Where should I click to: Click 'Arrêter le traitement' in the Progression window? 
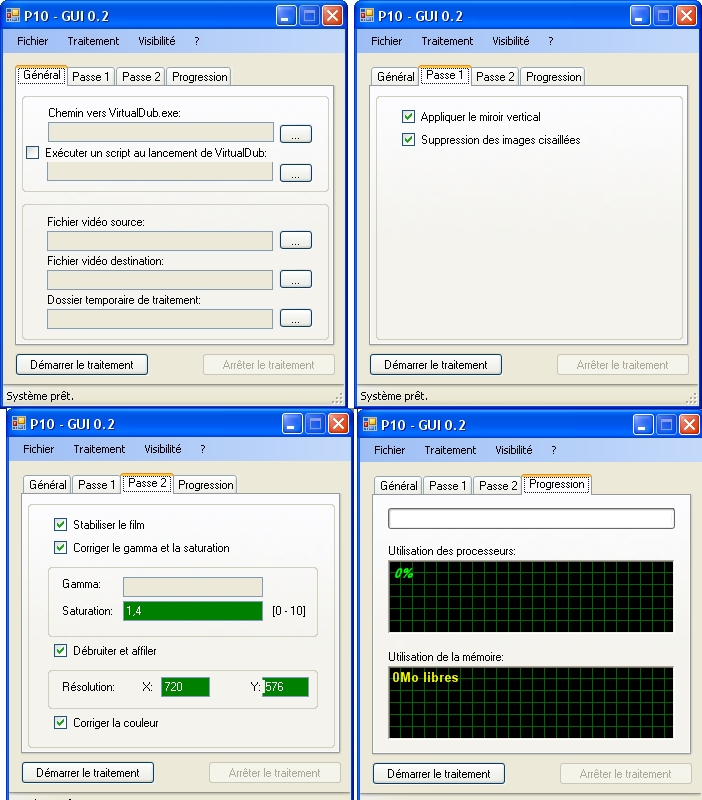[625, 773]
